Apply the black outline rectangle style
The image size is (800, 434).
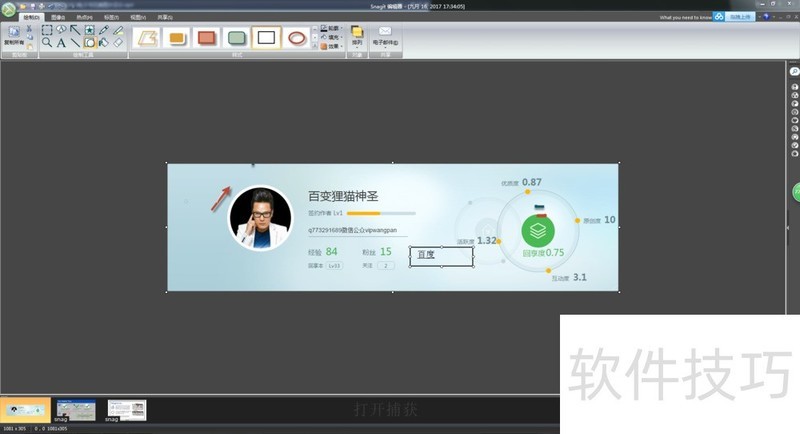click(266, 38)
